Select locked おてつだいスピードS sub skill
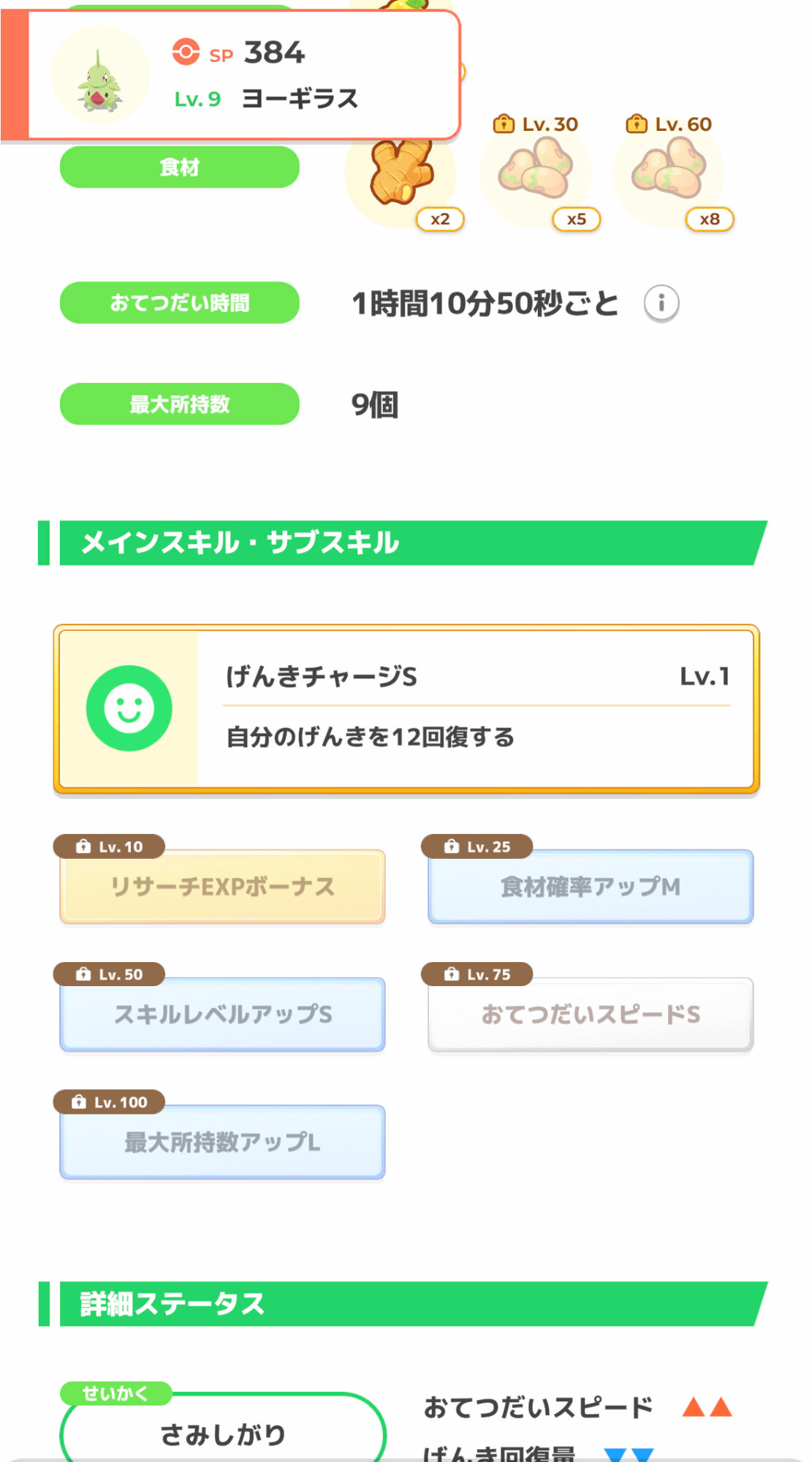This screenshot has width=812, height=1462. pyautogui.click(x=591, y=1015)
